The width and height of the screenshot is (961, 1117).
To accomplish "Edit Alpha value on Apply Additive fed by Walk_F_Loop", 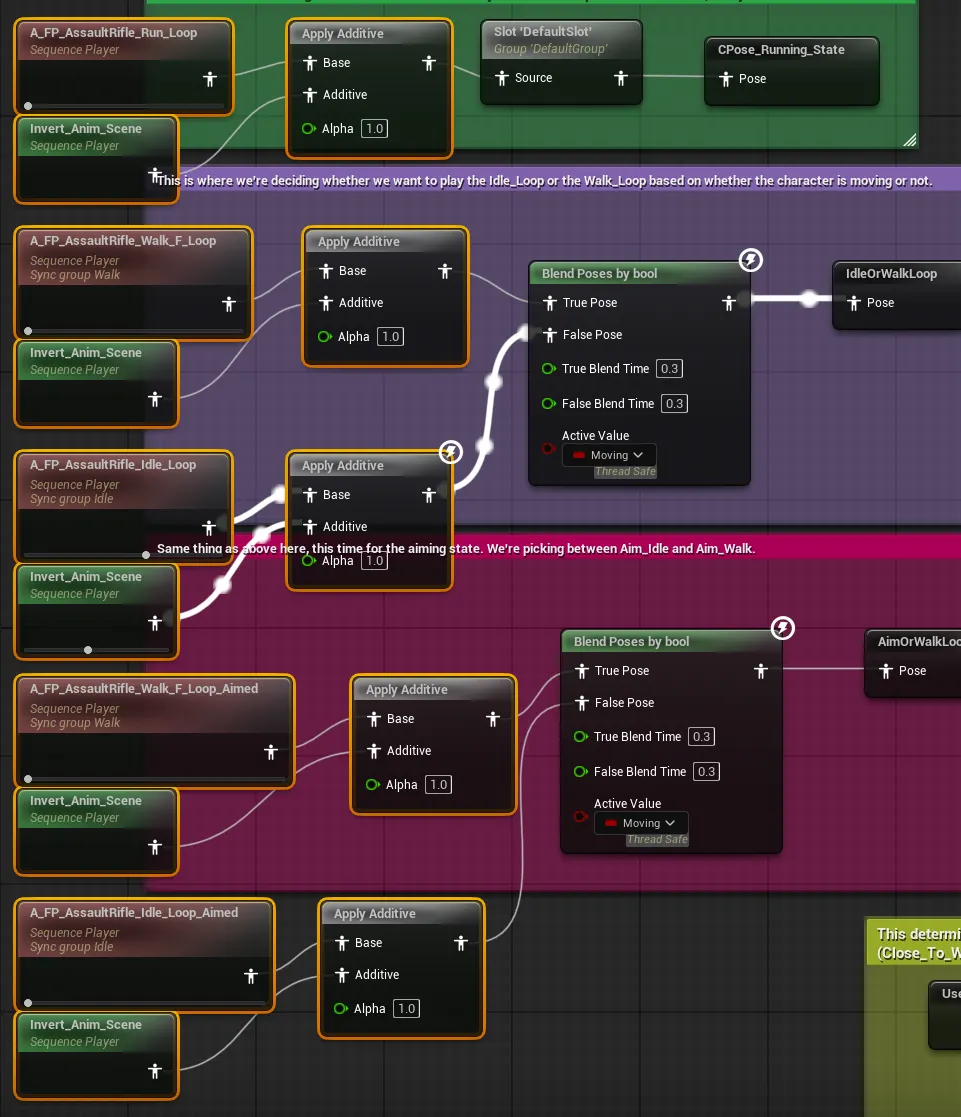I will (x=390, y=337).
